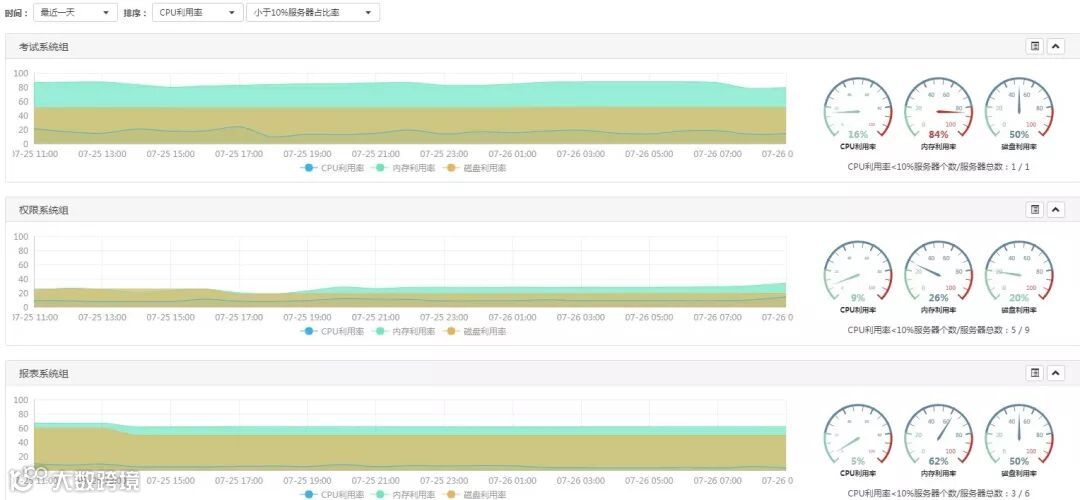The image size is (1080, 500).
Task: Collapse the 考试系统组 panel
Action: (x=1056, y=46)
